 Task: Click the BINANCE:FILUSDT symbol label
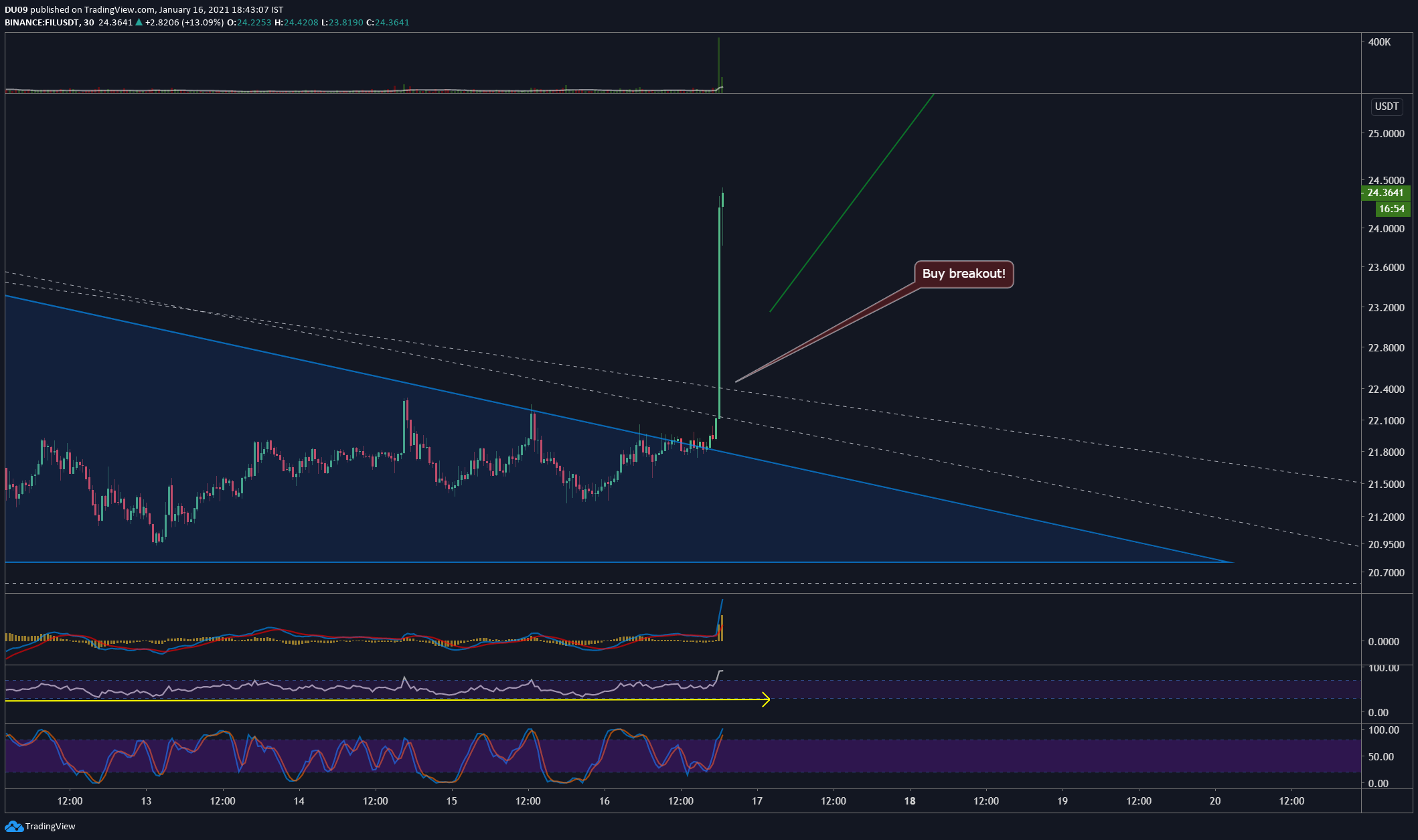click(x=42, y=22)
